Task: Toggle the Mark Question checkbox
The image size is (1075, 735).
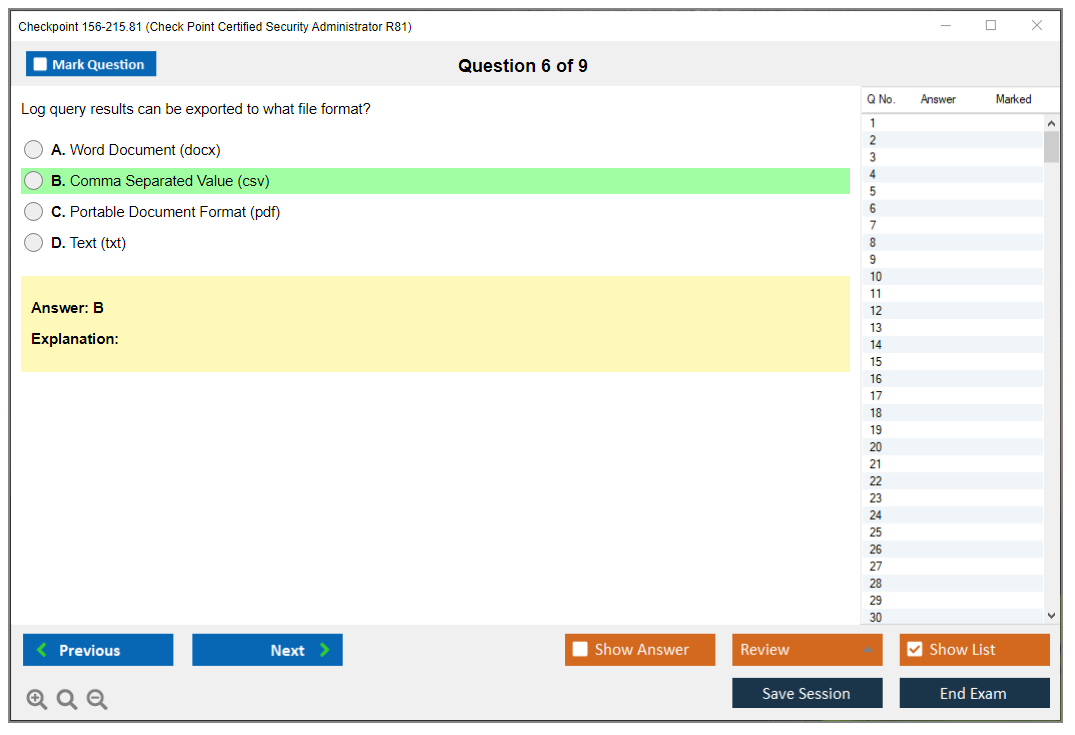Action: (40, 64)
